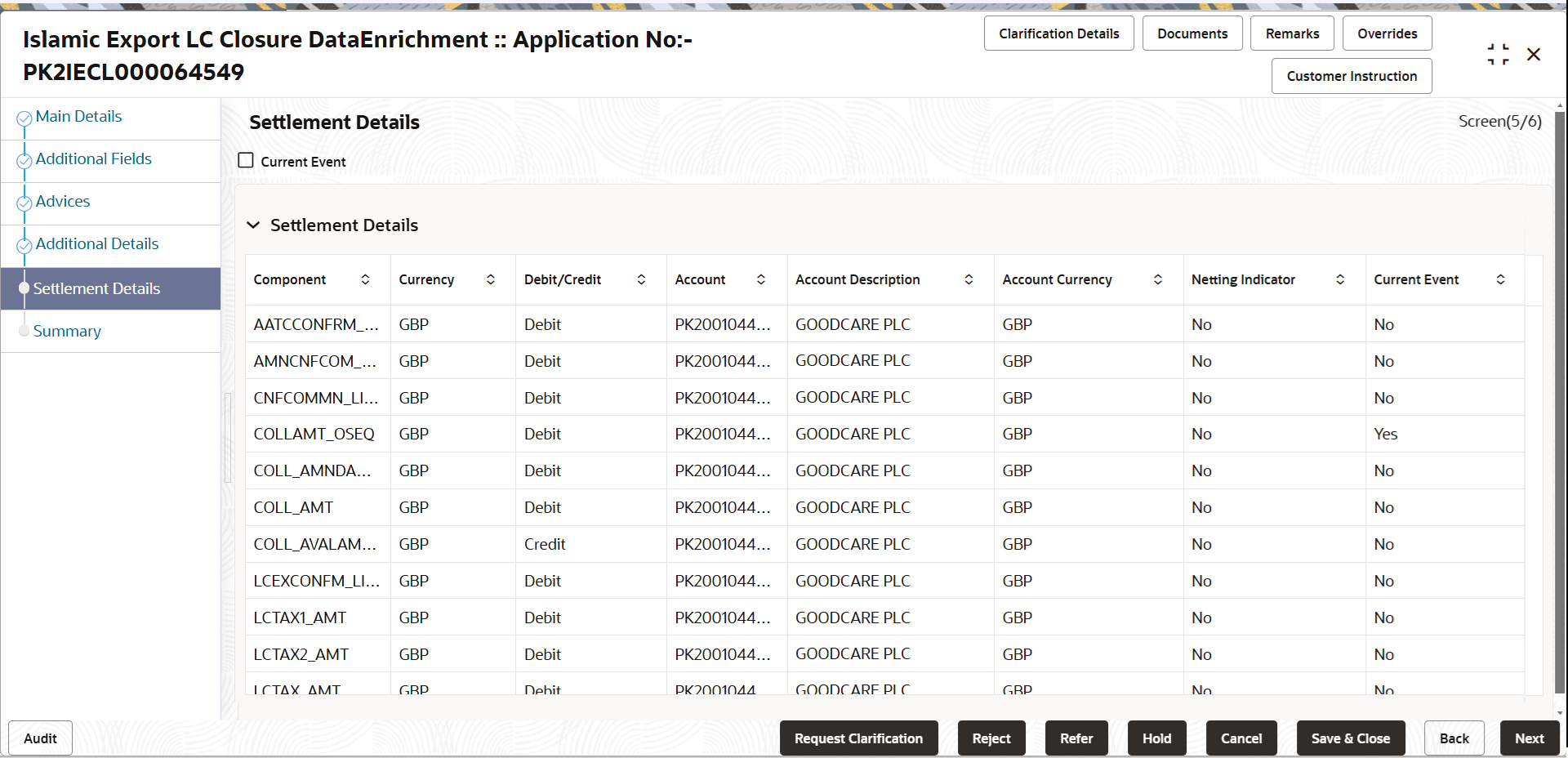Go to Main Details step
Viewport: 1568px width, 758px height.
click(78, 117)
